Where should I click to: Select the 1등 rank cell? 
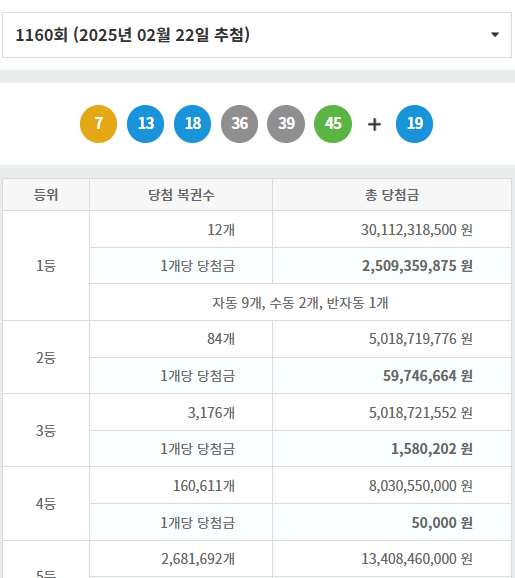click(46, 265)
